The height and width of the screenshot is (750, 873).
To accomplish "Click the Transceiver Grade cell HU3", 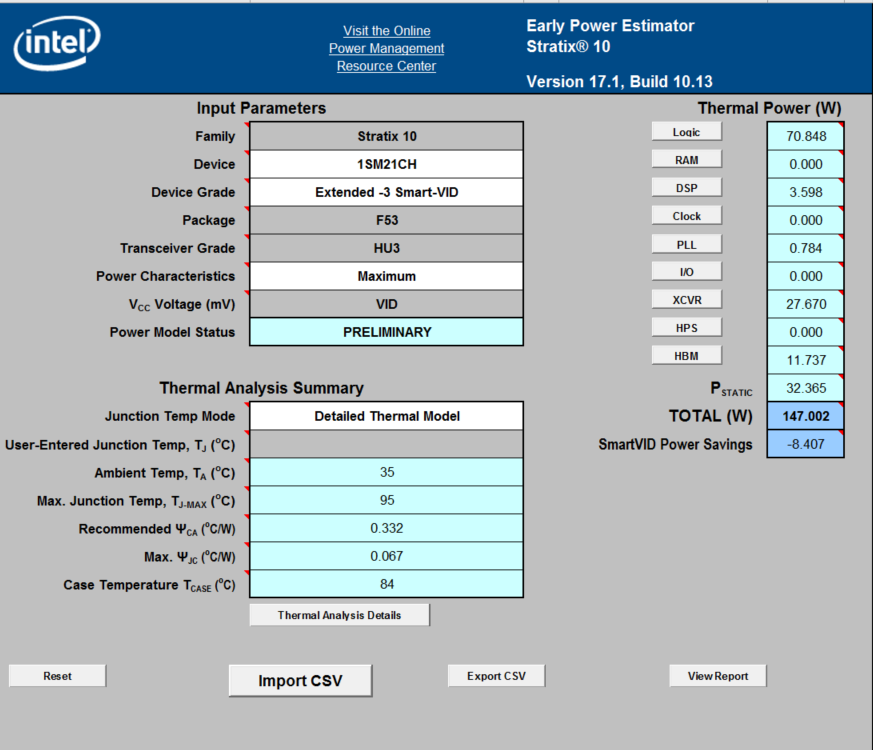I will point(386,248).
